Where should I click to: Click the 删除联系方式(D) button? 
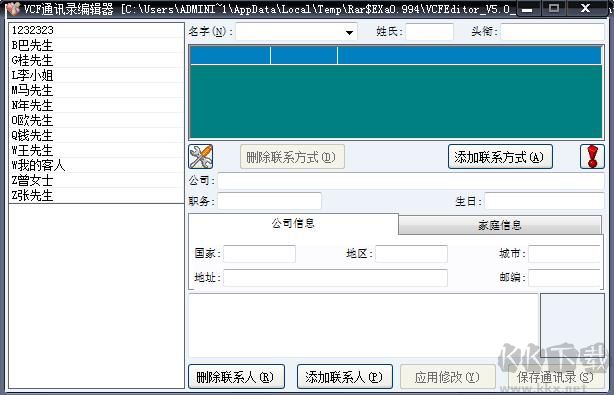click(292, 157)
